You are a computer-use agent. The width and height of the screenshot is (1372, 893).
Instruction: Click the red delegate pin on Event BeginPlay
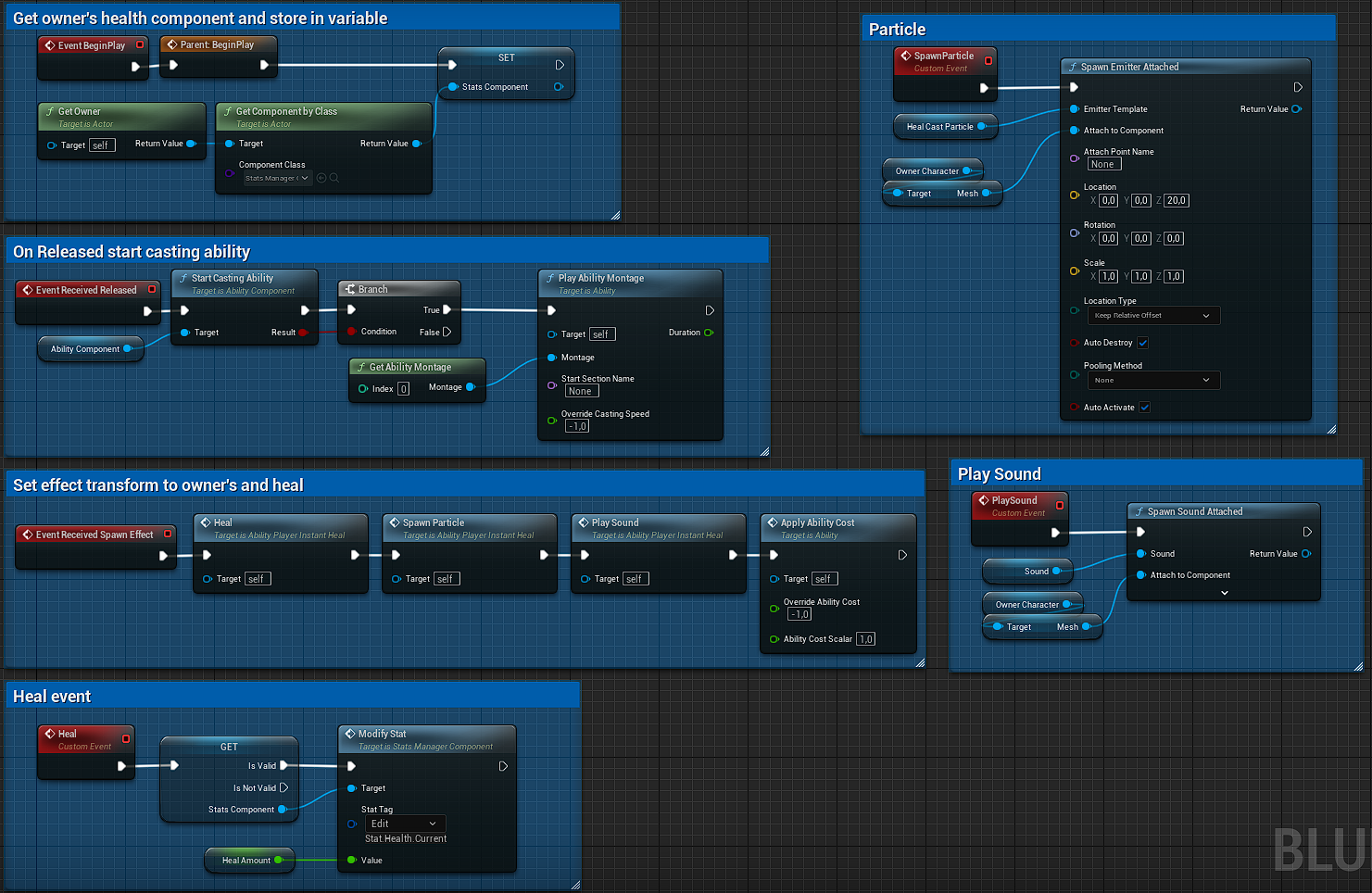pos(140,44)
